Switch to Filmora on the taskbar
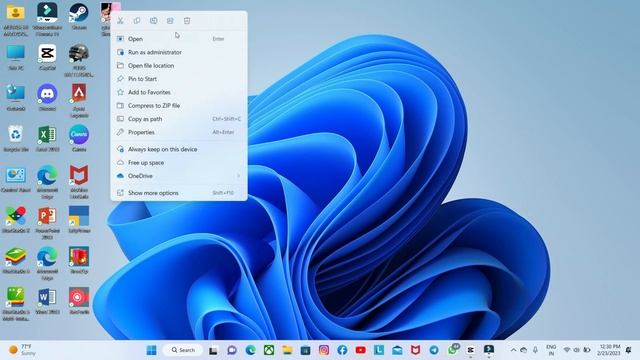 coord(489,350)
